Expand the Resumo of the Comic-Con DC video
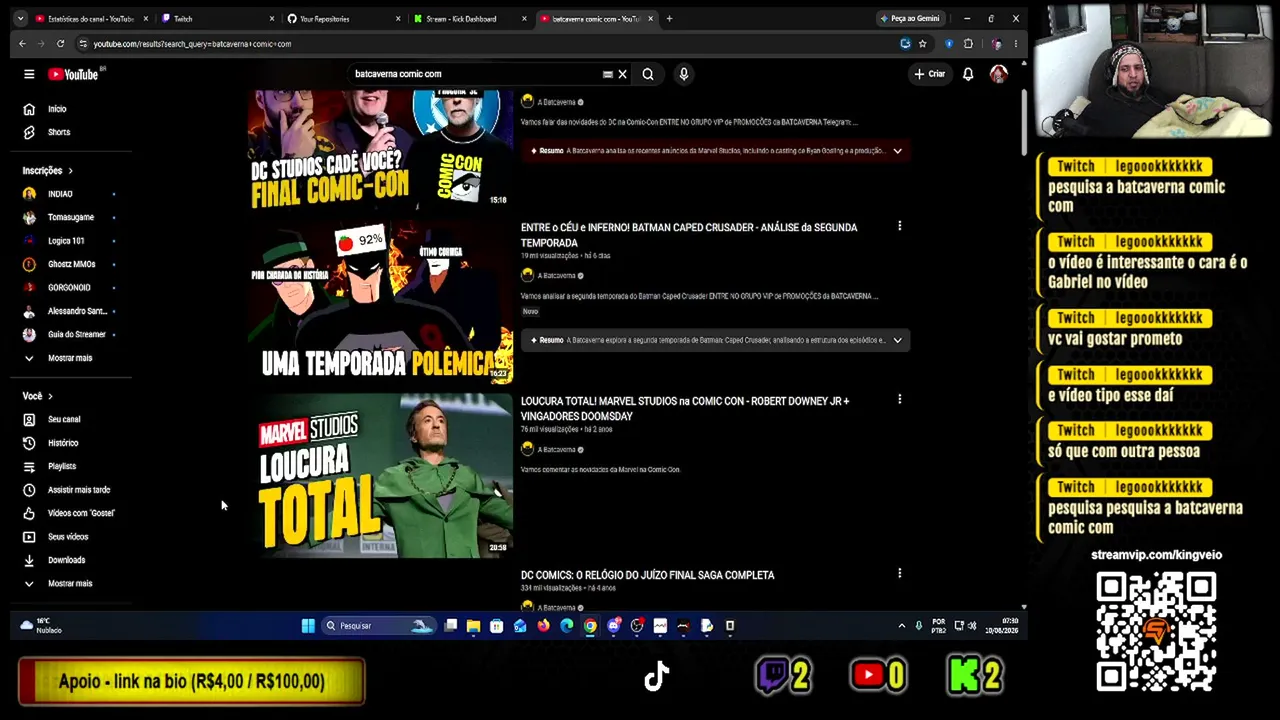 tap(897, 151)
